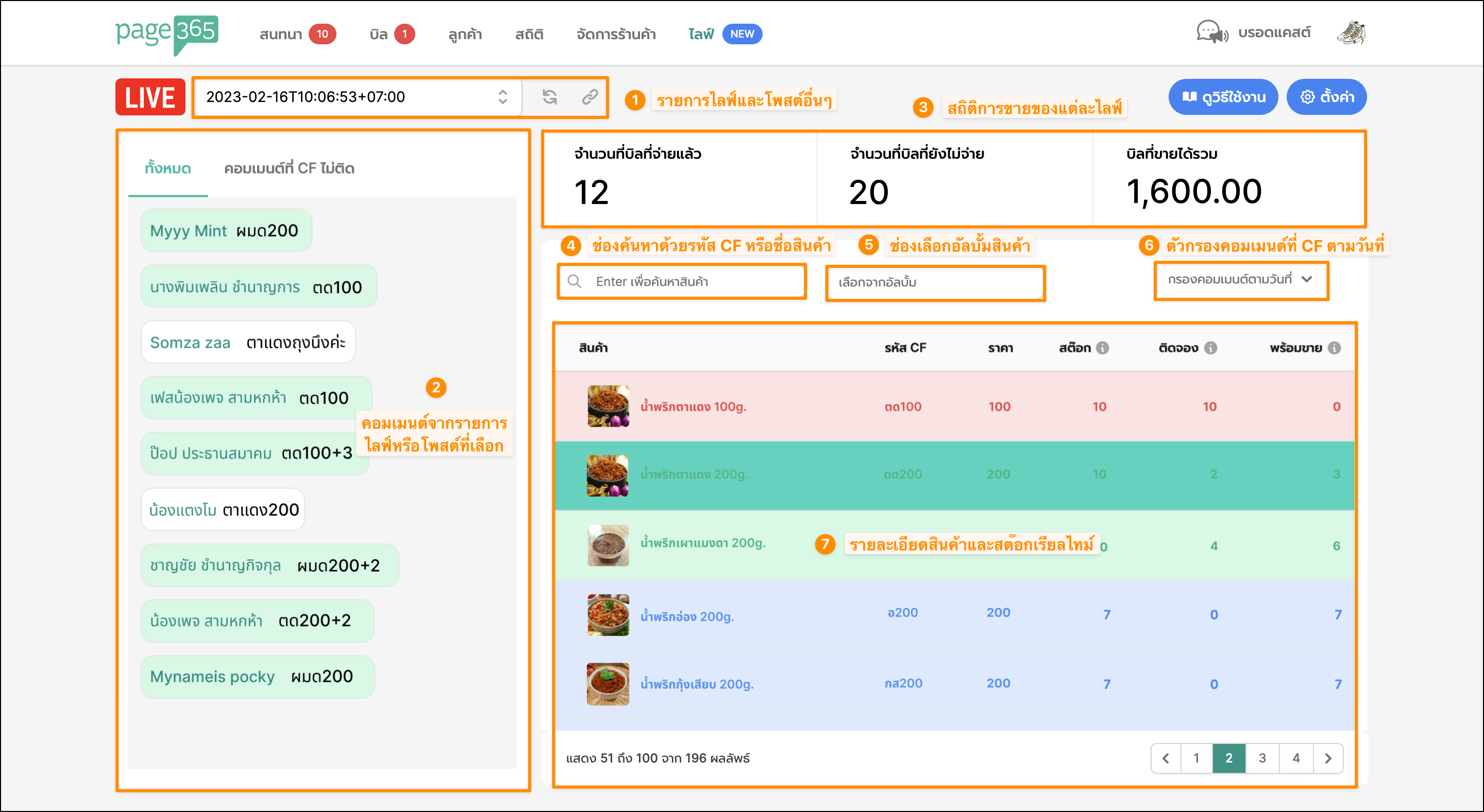This screenshot has height=812, width=1484.
Task: Click the refresh icon beside live selector
Action: click(x=550, y=97)
